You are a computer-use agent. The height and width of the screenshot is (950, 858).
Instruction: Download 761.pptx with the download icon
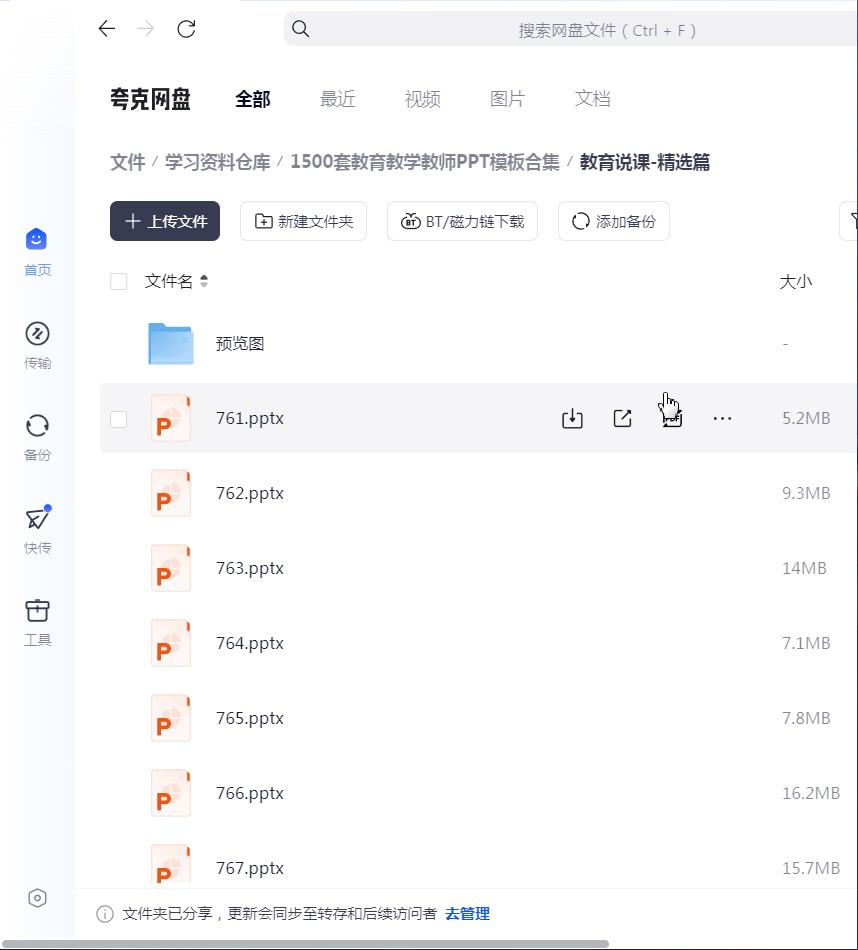click(572, 418)
